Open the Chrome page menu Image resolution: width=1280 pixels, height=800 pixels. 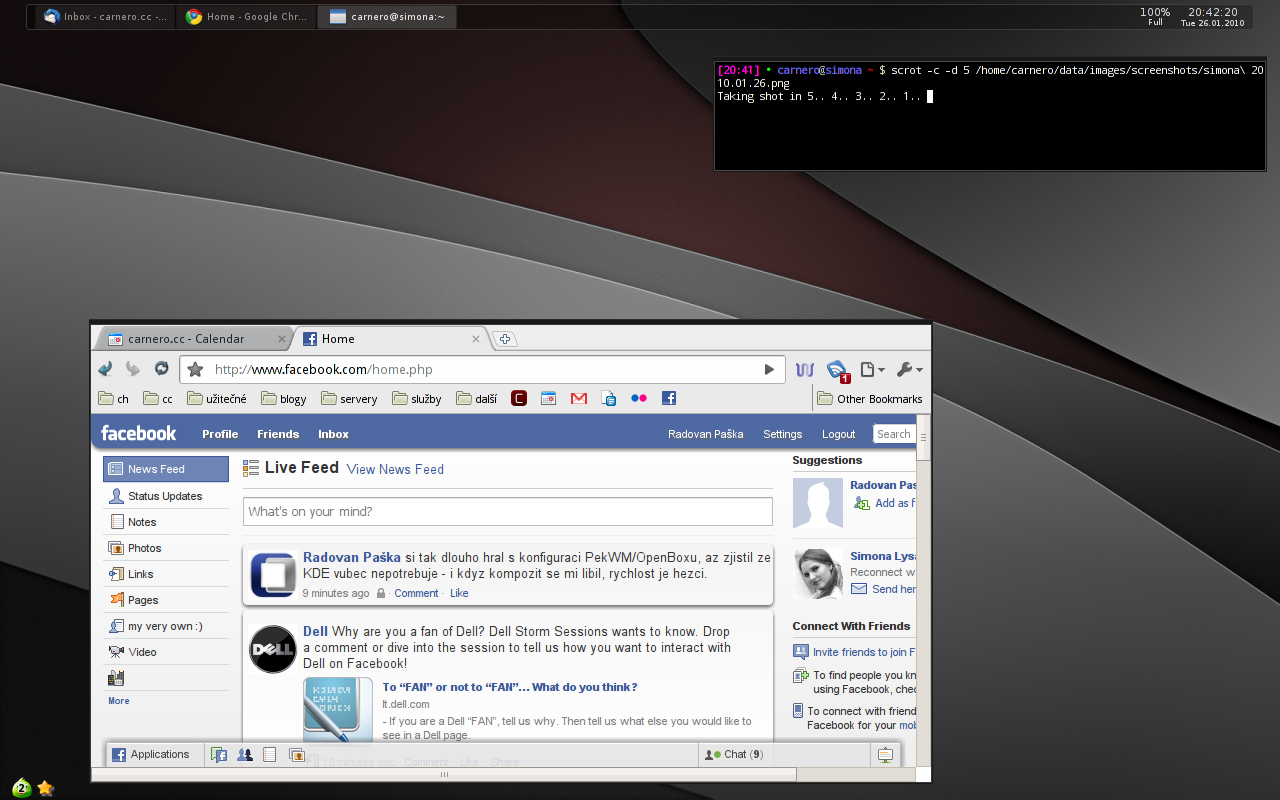click(x=872, y=369)
